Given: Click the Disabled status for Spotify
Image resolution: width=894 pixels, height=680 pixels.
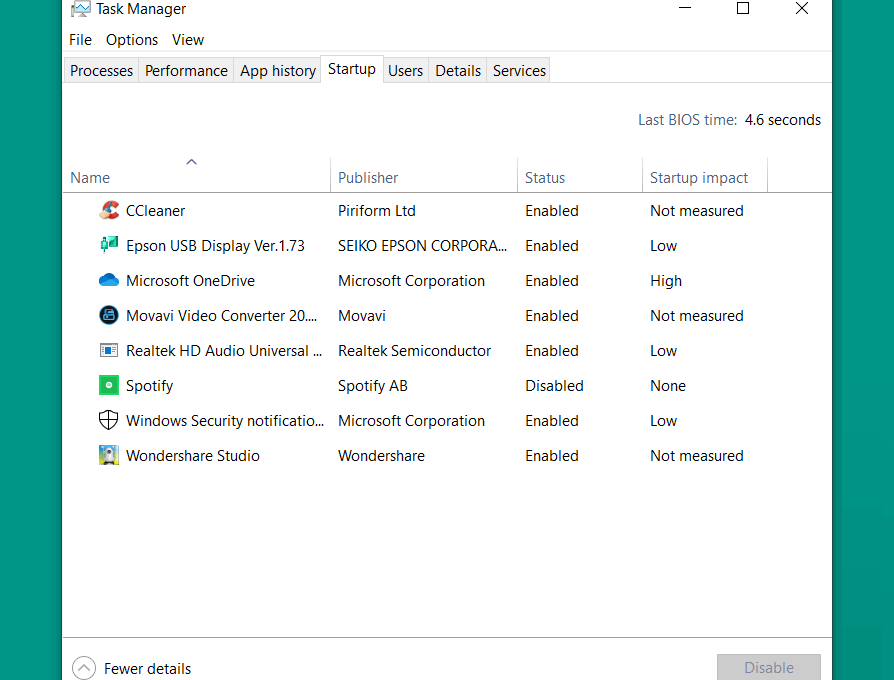Looking at the screenshot, I should (554, 386).
